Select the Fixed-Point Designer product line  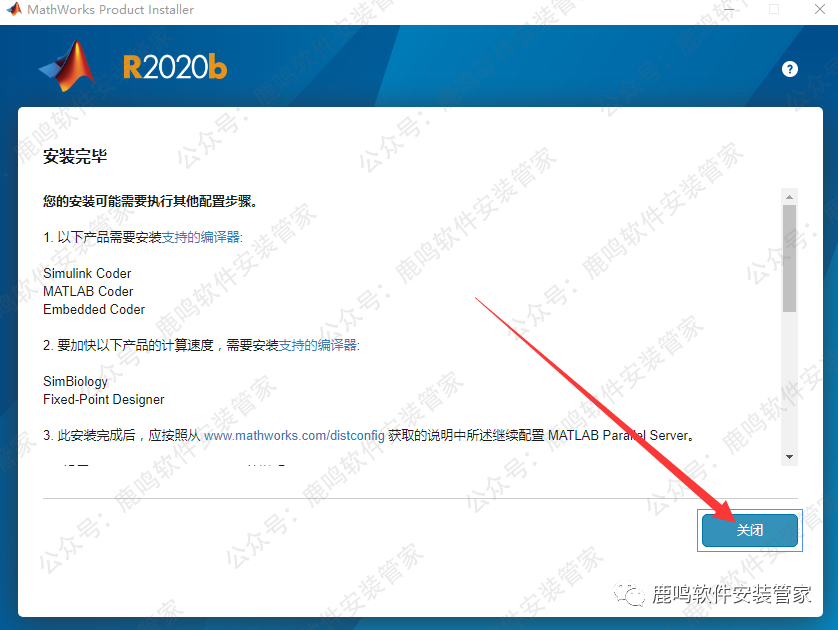pyautogui.click(x=103, y=399)
